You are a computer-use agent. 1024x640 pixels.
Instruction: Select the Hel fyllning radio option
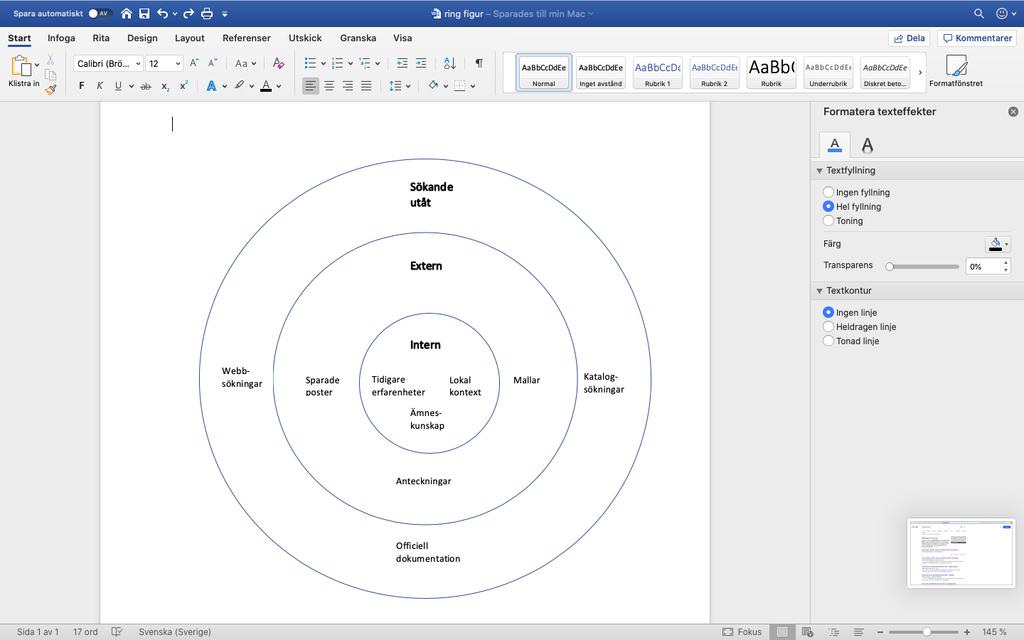pyautogui.click(x=828, y=206)
